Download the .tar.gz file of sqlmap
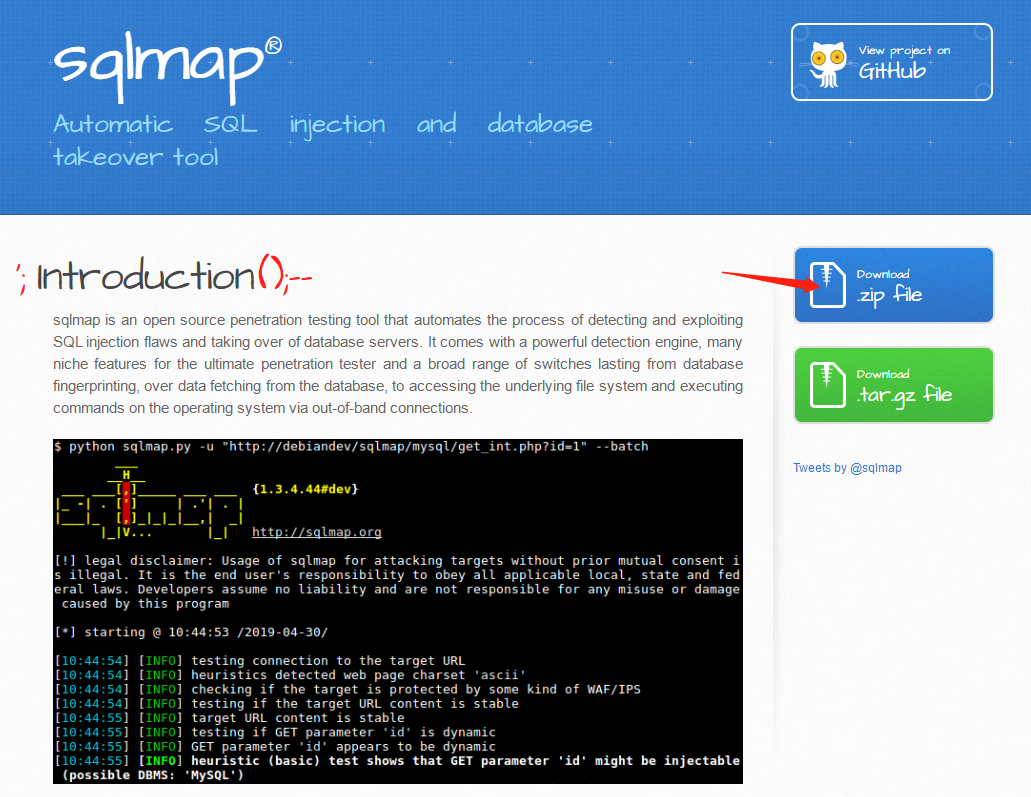 (893, 384)
